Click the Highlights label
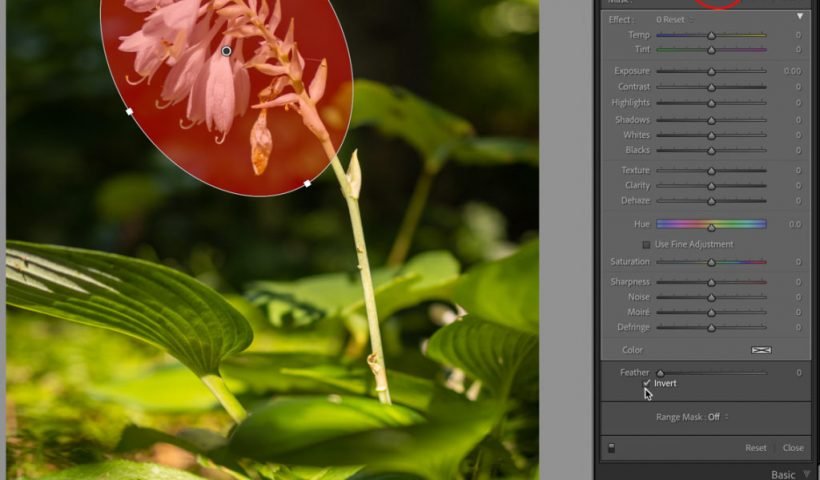Viewport: 820px width, 480px height. coord(631,103)
